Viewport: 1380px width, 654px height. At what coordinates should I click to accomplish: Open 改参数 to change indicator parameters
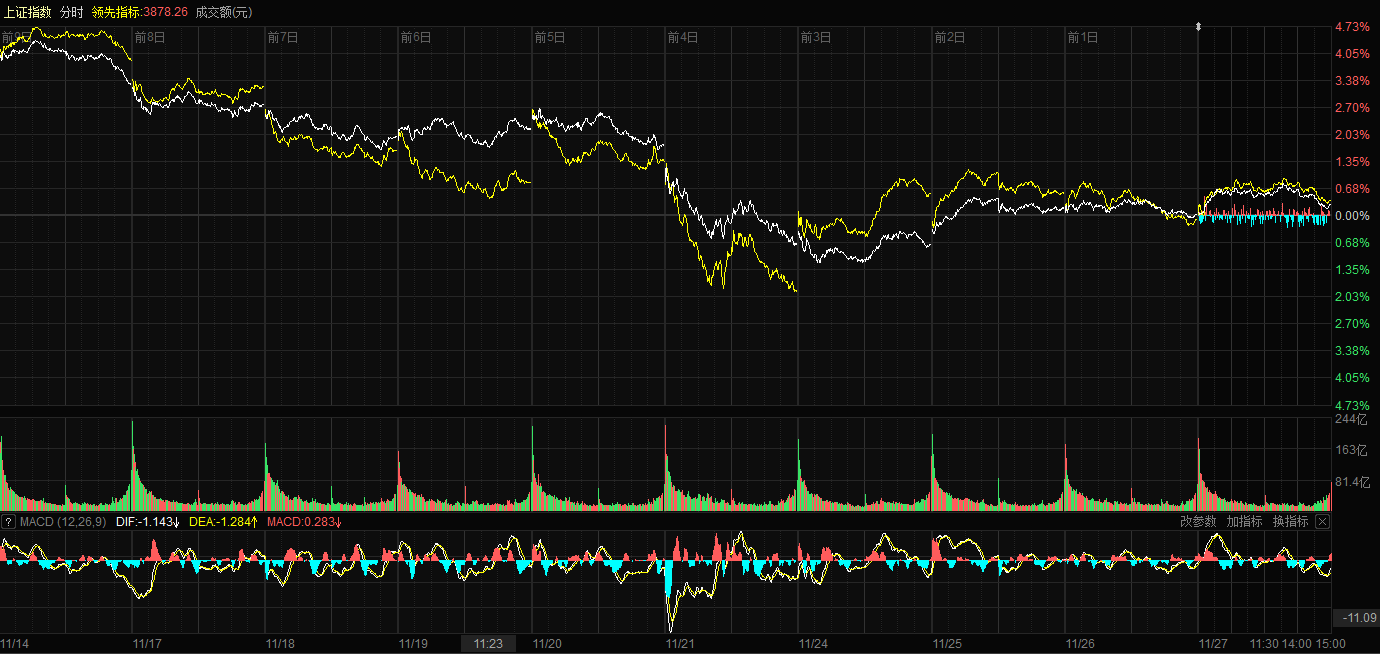tap(1198, 522)
